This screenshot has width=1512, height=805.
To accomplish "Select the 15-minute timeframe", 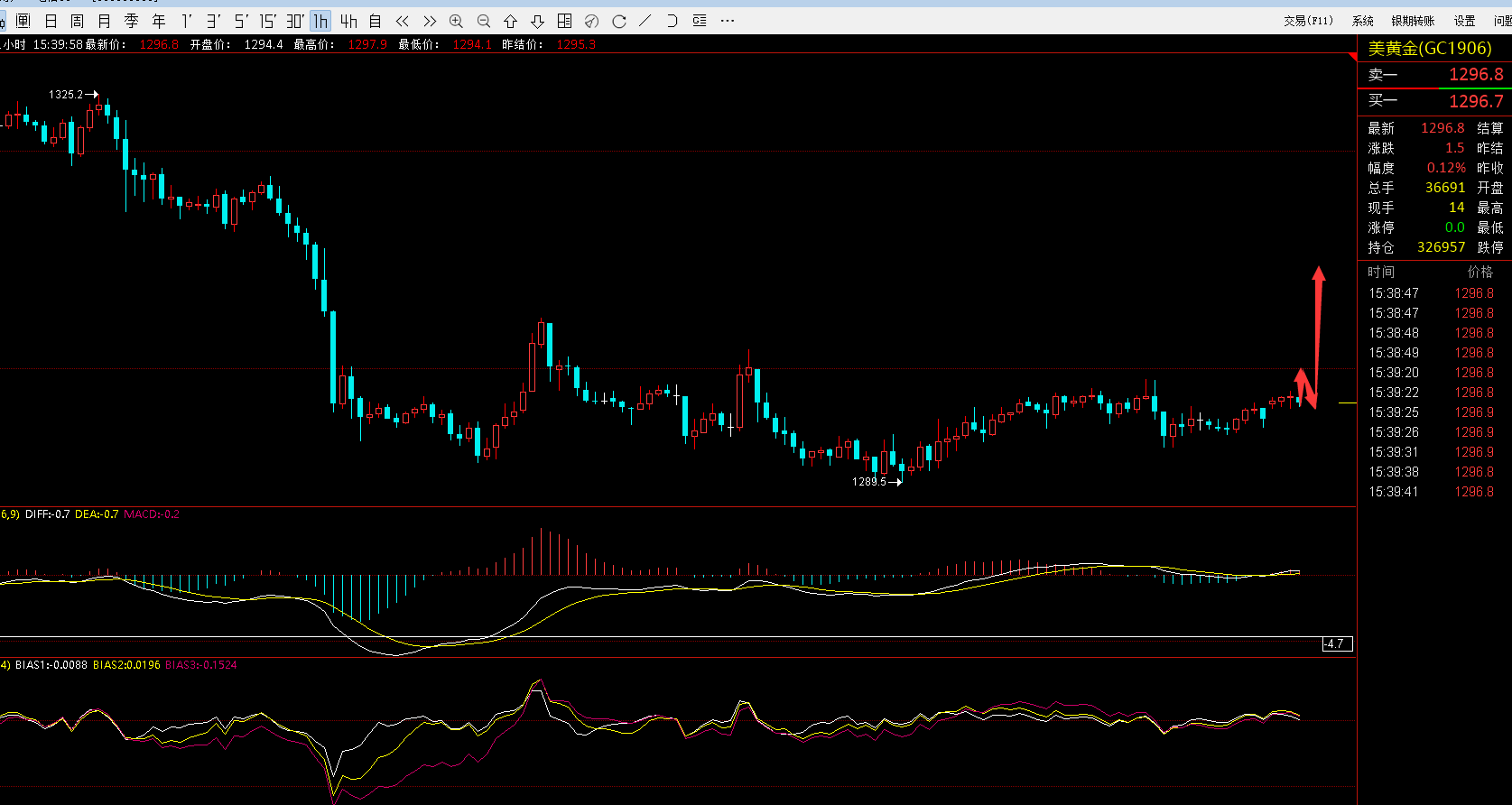I will pyautogui.click(x=267, y=21).
